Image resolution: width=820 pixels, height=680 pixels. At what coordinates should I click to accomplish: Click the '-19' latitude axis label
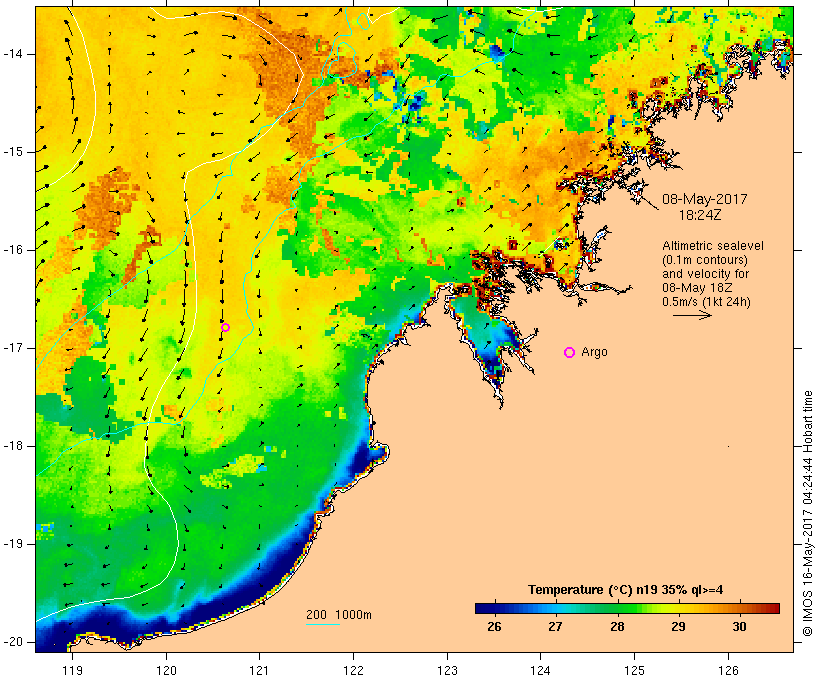coord(12,544)
